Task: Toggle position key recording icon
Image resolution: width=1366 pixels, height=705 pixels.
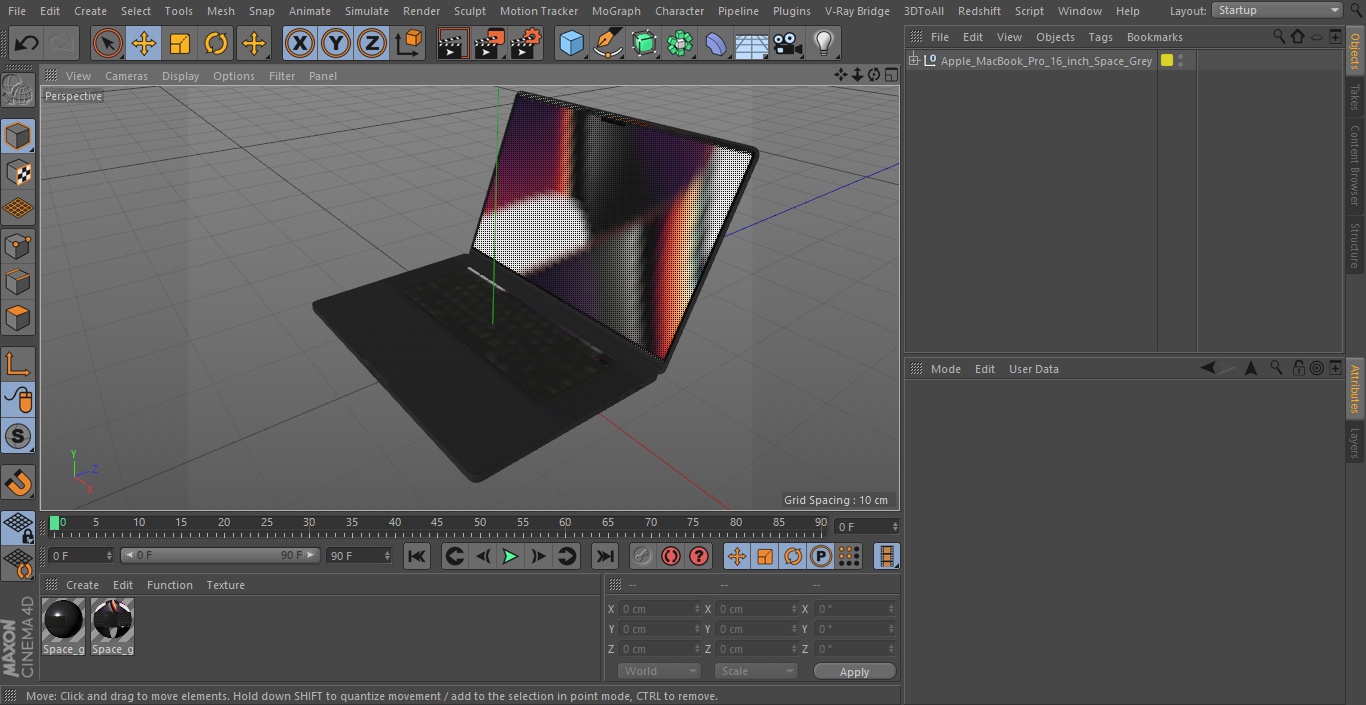Action: [737, 556]
